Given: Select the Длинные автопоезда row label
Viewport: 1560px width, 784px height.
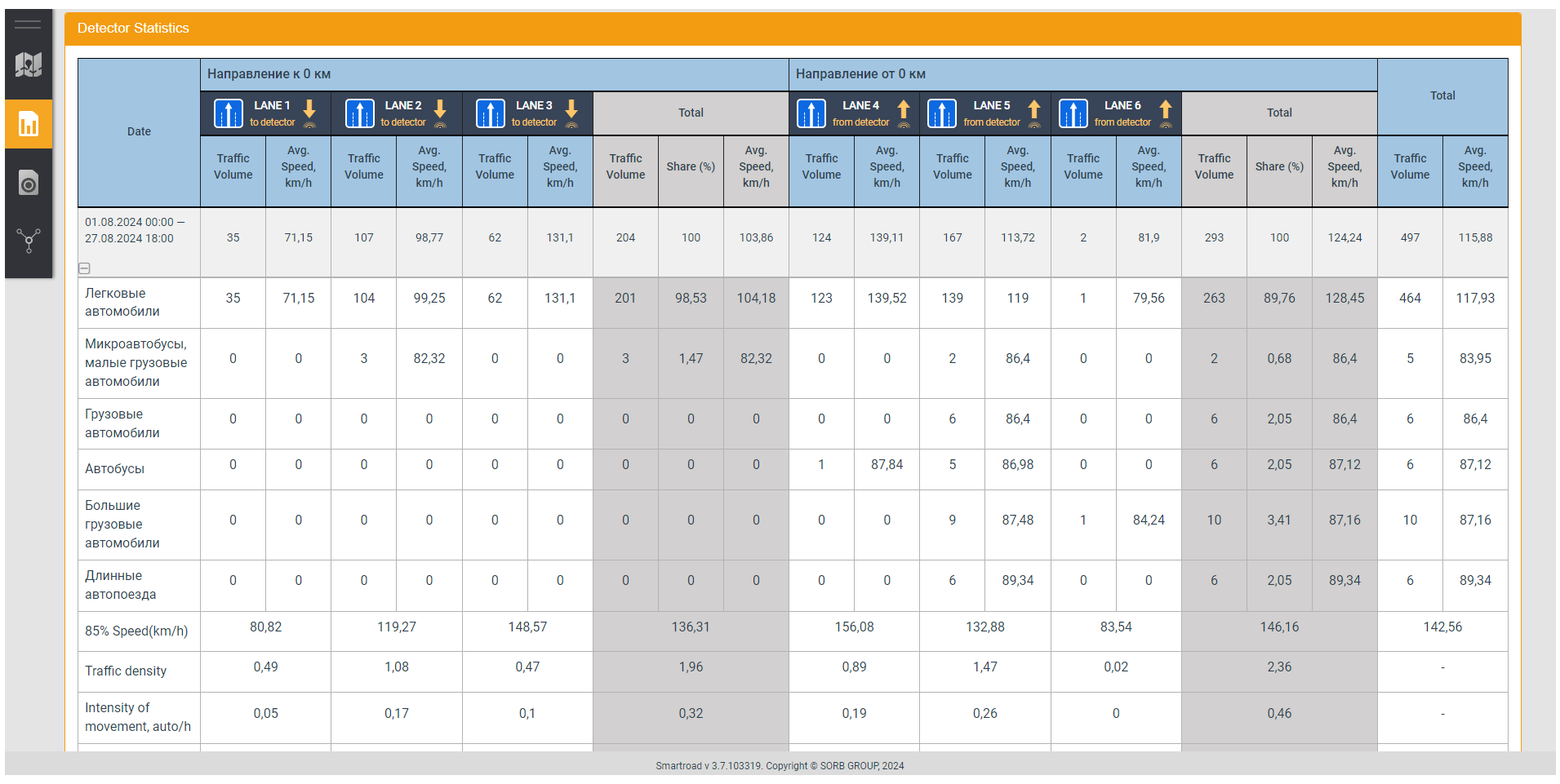Looking at the screenshot, I should click(139, 585).
